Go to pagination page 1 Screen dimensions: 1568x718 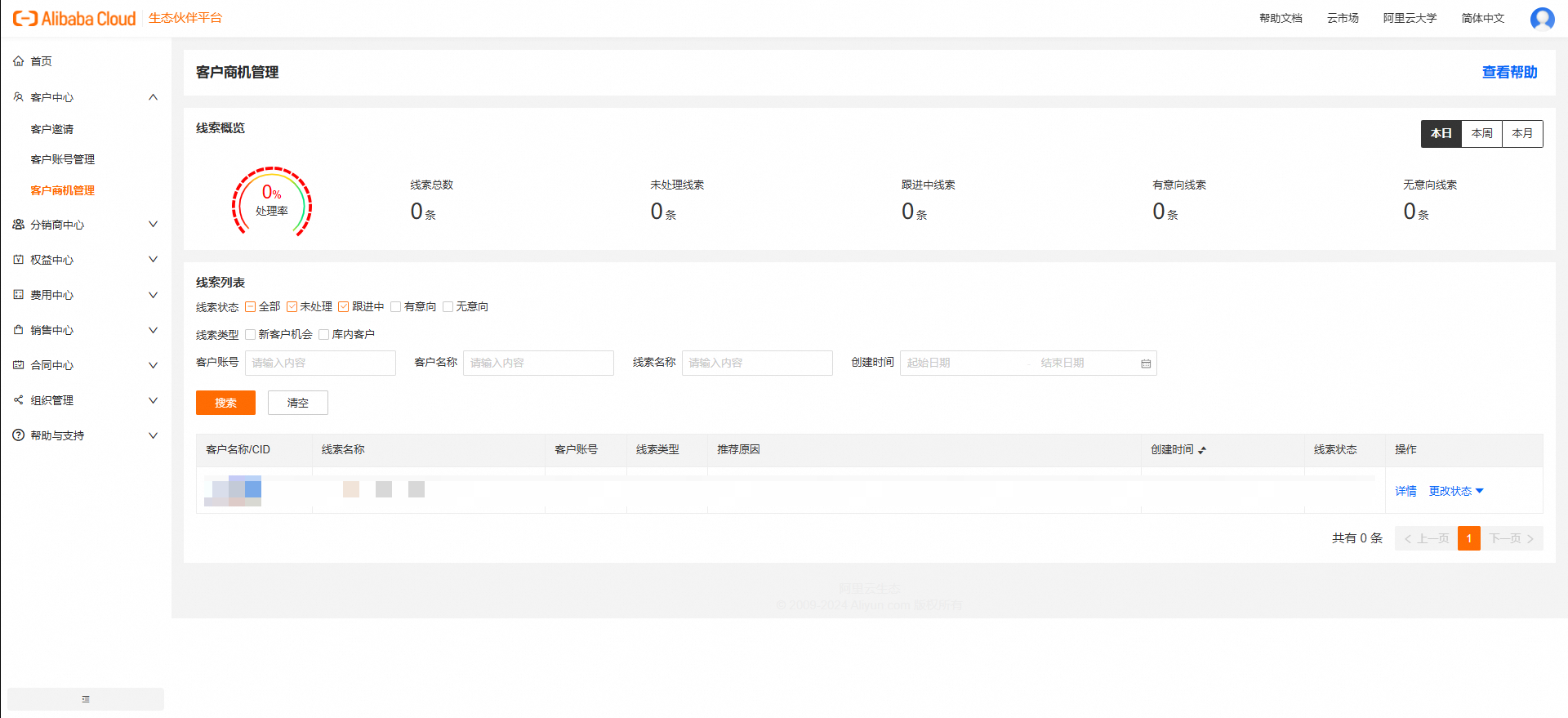(x=1469, y=538)
